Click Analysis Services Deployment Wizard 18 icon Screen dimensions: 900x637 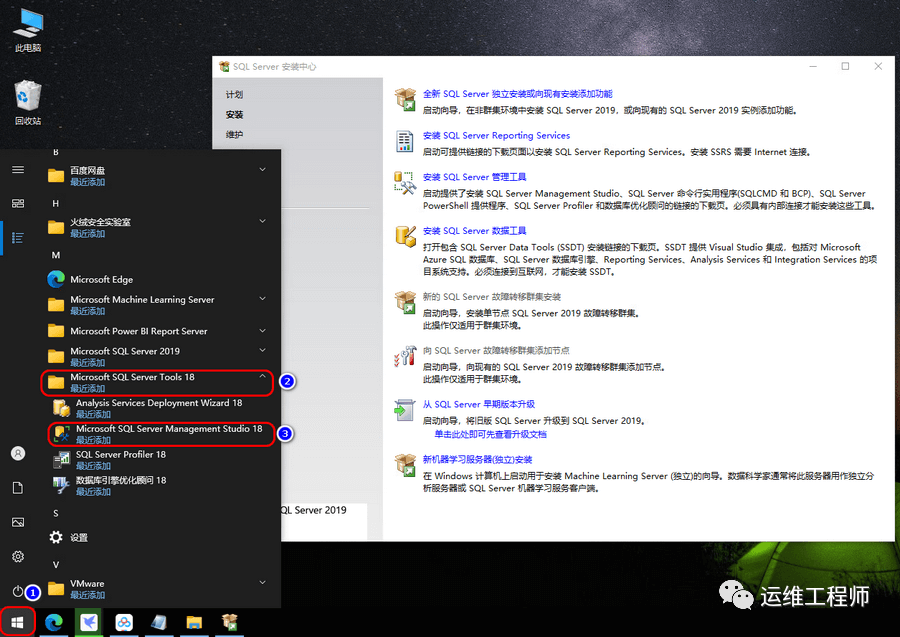[61, 407]
